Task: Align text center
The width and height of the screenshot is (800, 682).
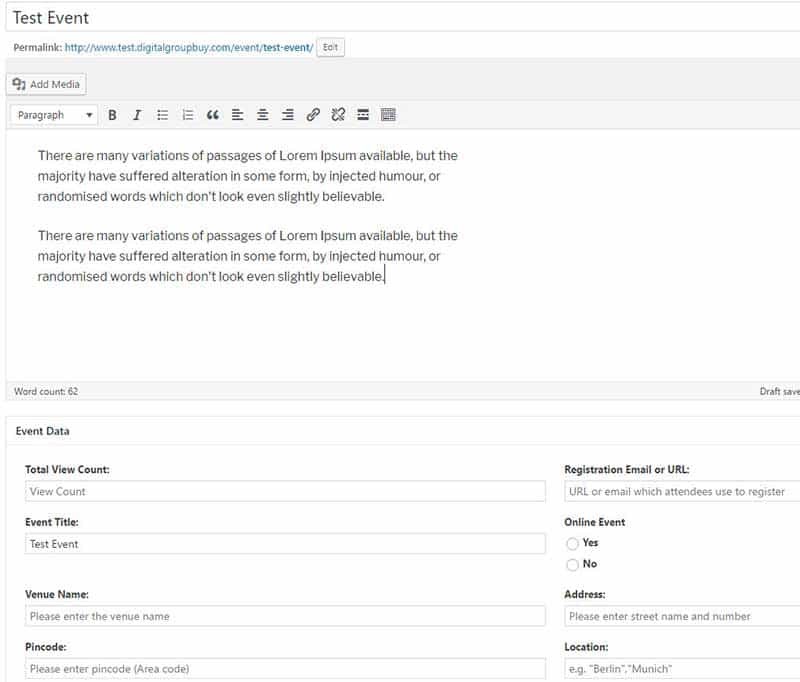Action: click(x=263, y=115)
